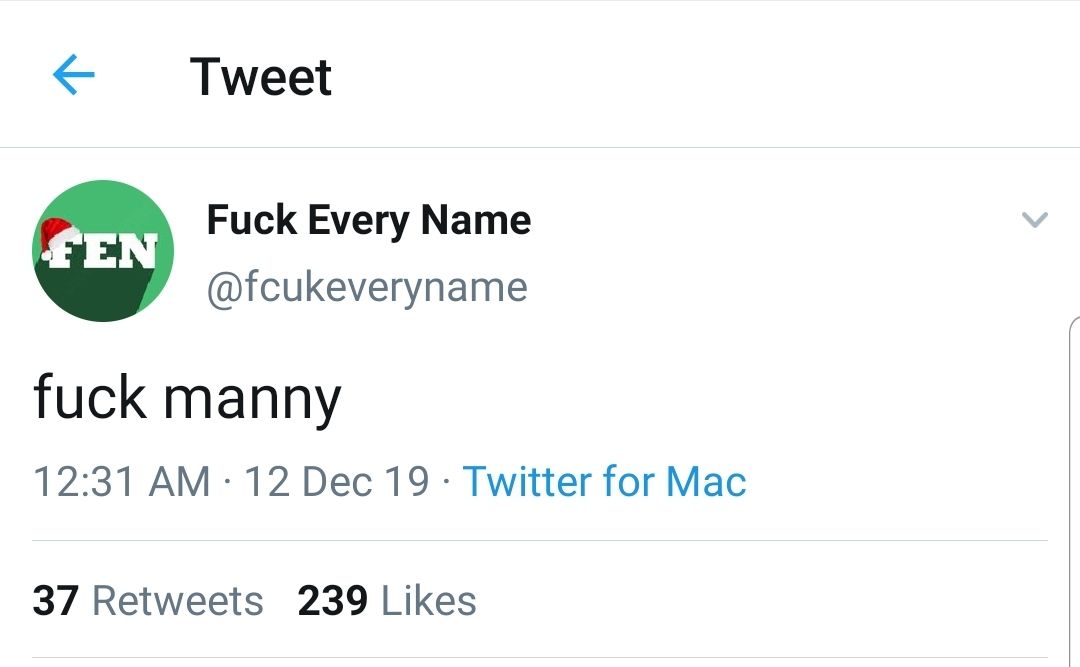This screenshot has height=667, width=1080.
Task: Open the @fcukeveryname handle
Action: click(x=367, y=287)
